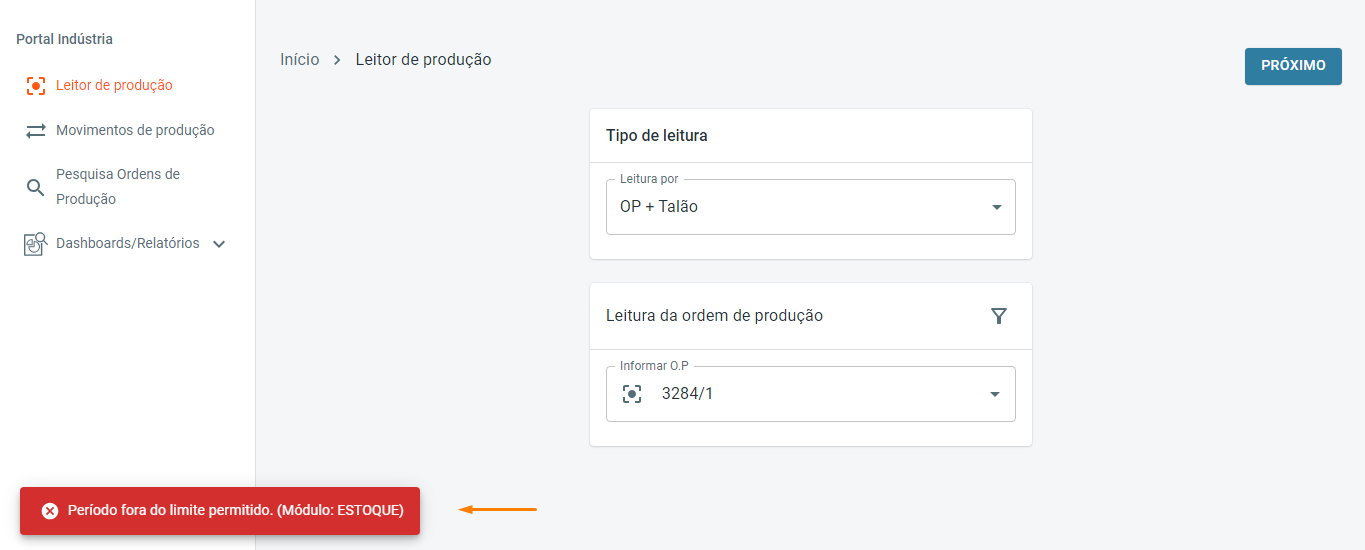This screenshot has width=1365, height=550.
Task: Expand the Dashboards/Relatórios chevron
Action: [220, 244]
